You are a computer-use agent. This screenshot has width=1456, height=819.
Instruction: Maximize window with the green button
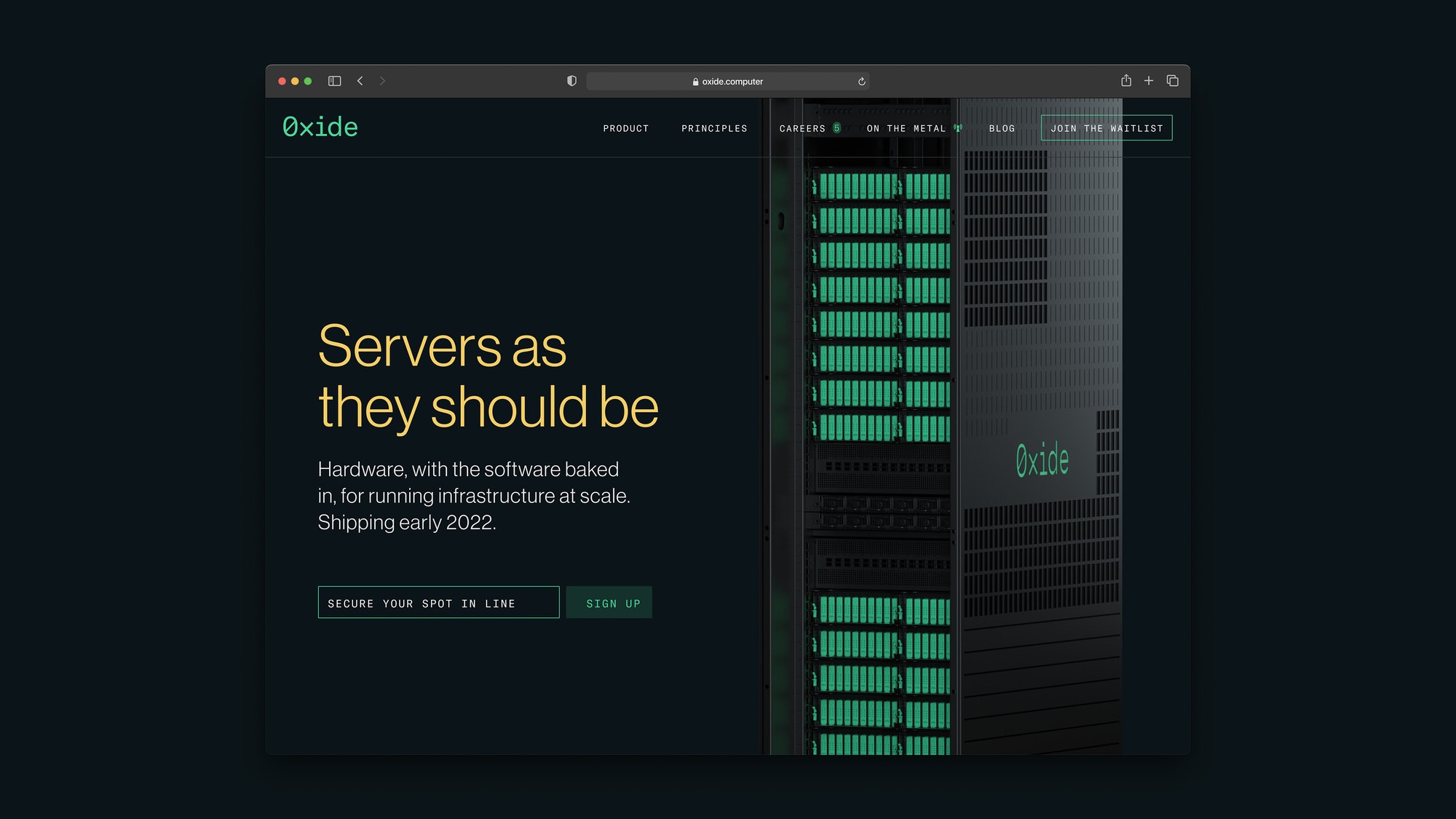(308, 81)
